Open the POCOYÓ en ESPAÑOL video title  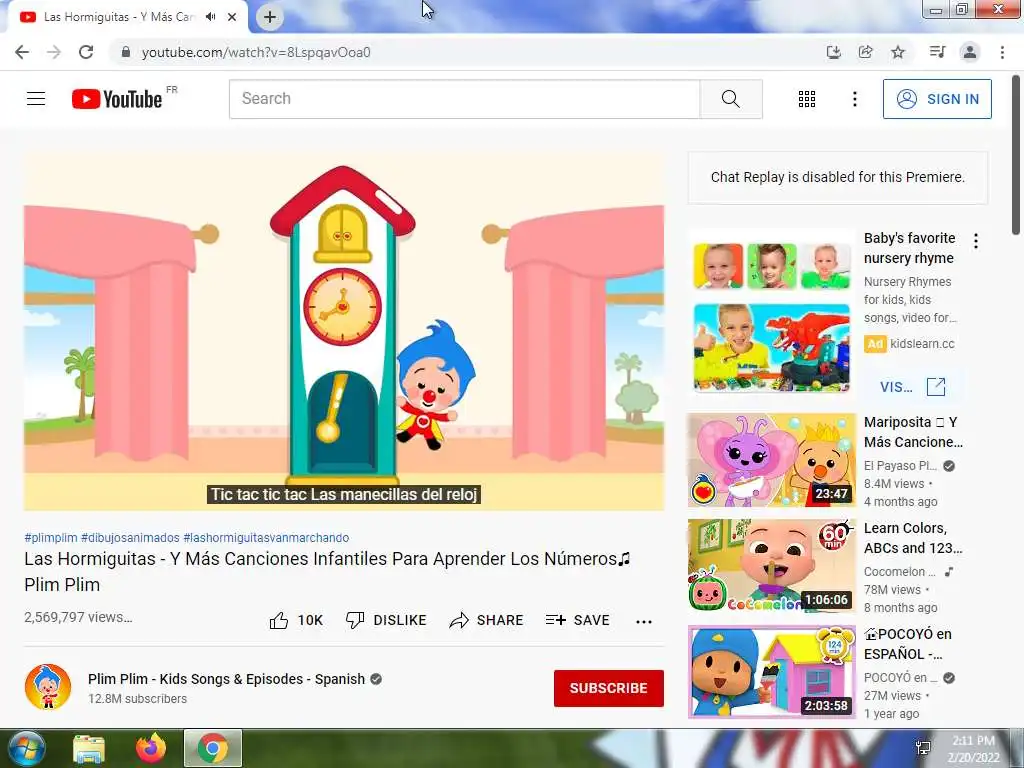click(908, 644)
